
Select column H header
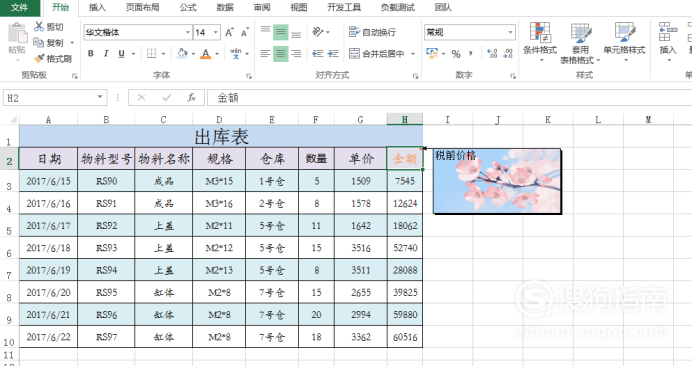tap(405, 119)
